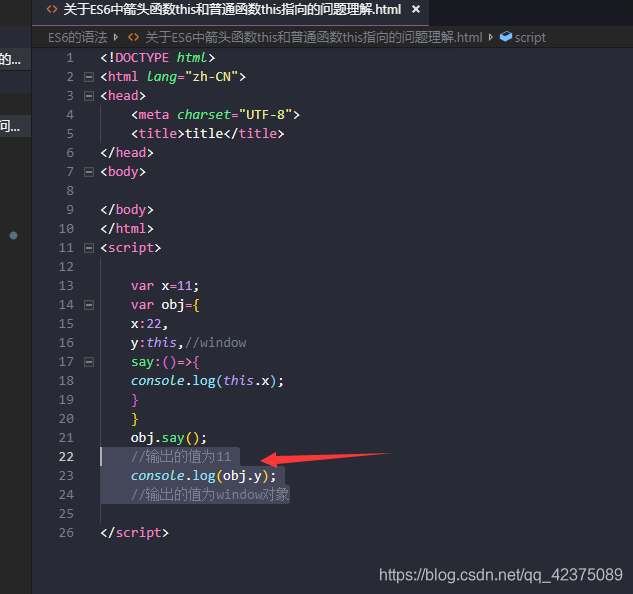The height and width of the screenshot is (594, 633).
Task: Click the 'obj.say();' call
Action: point(169,438)
